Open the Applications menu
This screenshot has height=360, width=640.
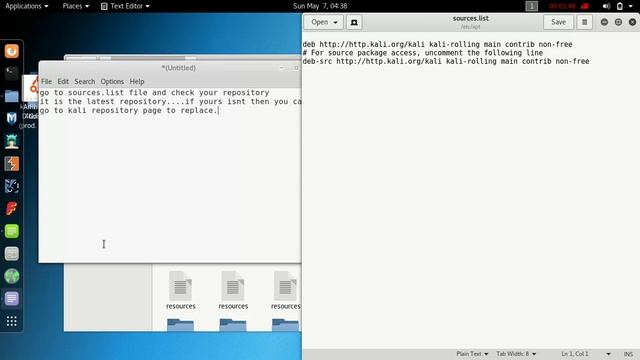tap(27, 6)
